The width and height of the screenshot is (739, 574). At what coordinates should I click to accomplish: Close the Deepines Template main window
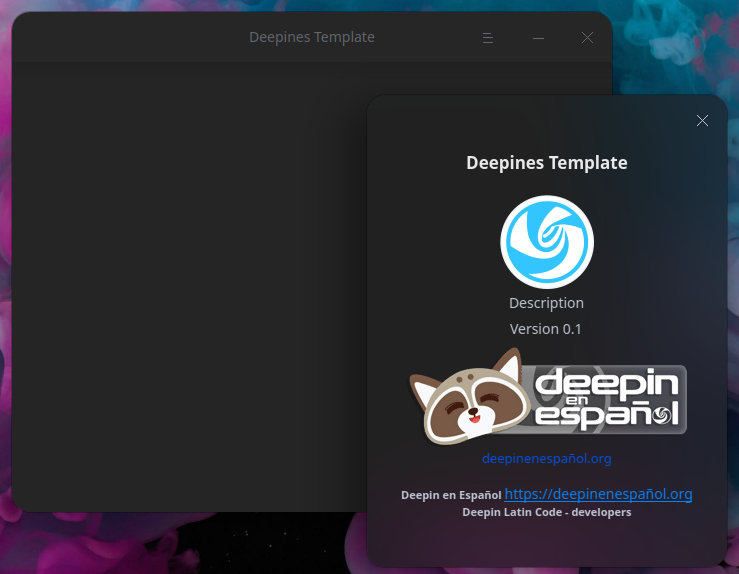tap(587, 38)
